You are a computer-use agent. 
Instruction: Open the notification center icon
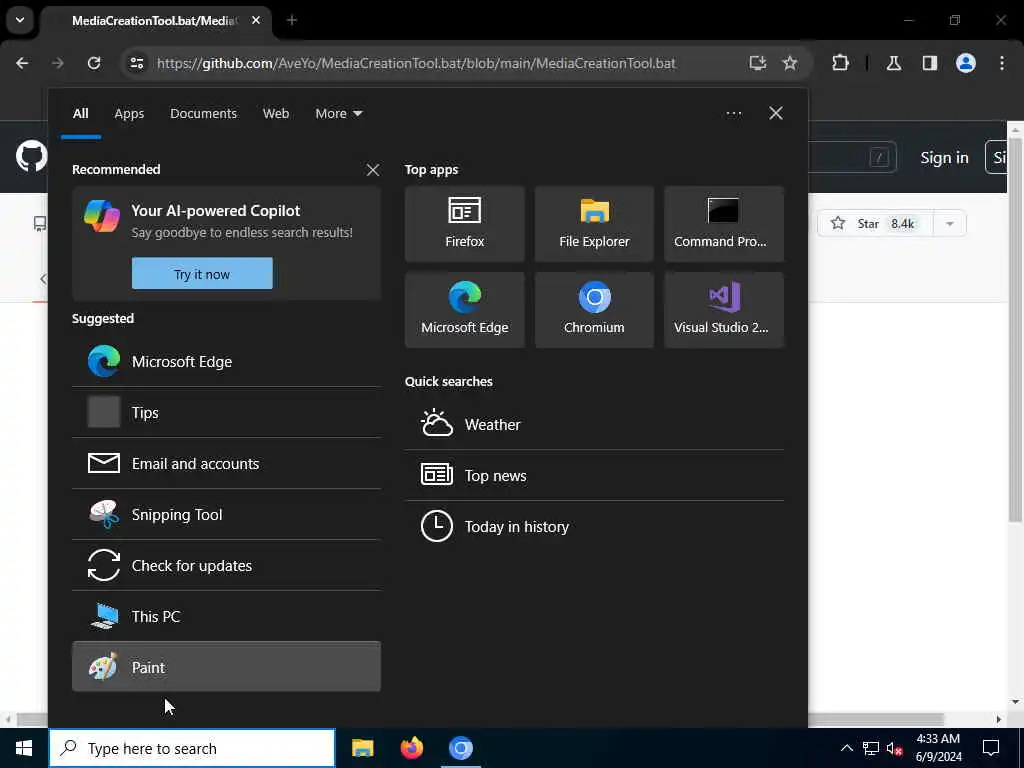[991, 748]
